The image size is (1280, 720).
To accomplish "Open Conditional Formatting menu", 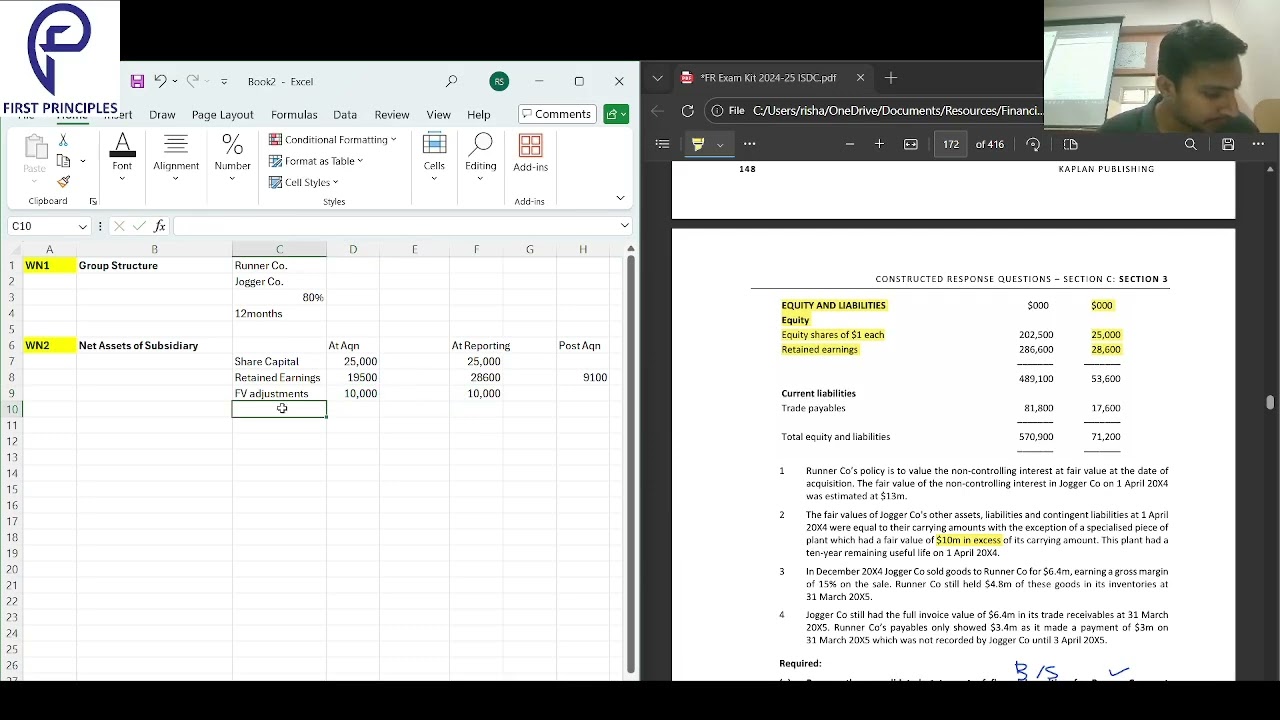I will 333,140.
